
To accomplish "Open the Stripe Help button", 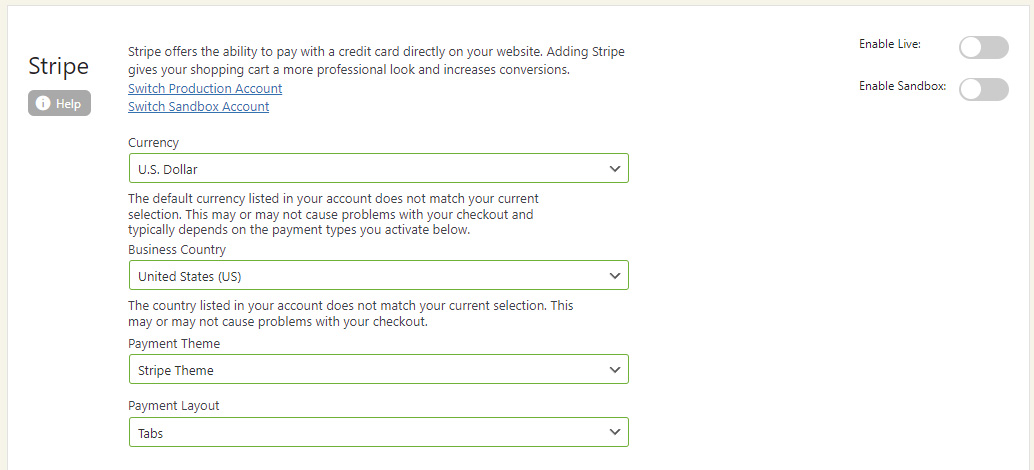I will point(60,103).
